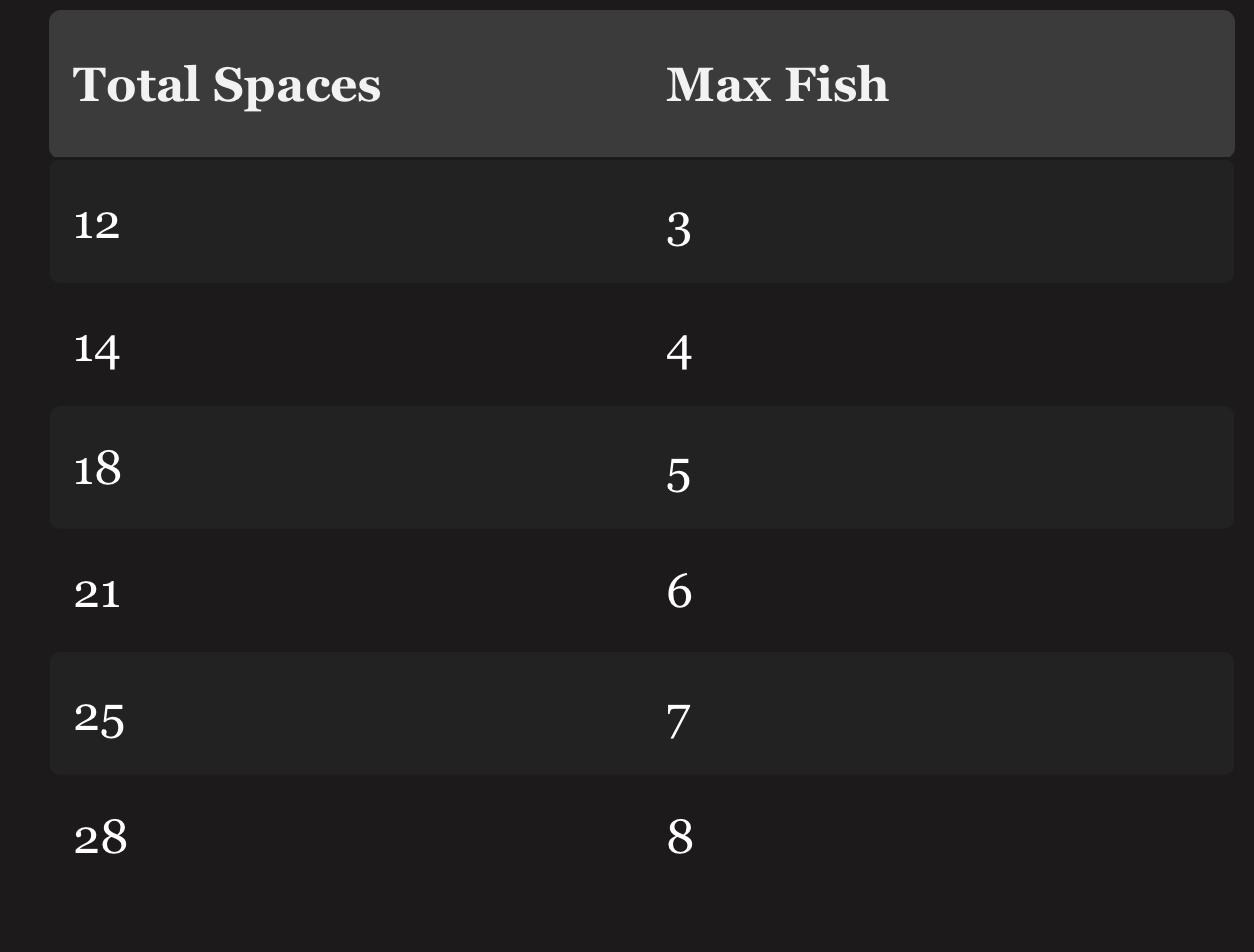Select the entire row for 14 spaces, 4 fish
Screen dimensions: 1254x952
[642, 345]
